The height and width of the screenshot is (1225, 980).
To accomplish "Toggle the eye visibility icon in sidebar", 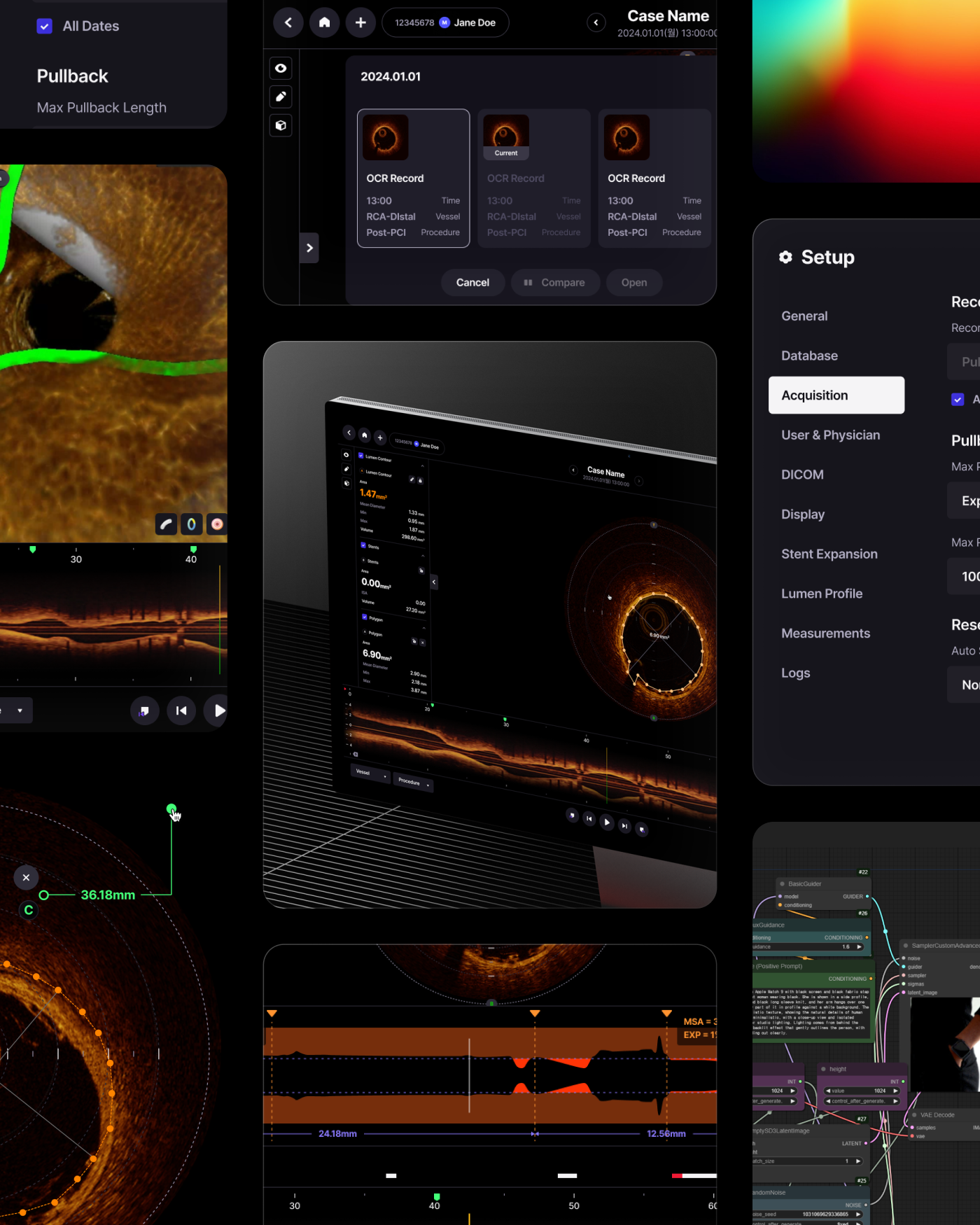I will pos(281,68).
